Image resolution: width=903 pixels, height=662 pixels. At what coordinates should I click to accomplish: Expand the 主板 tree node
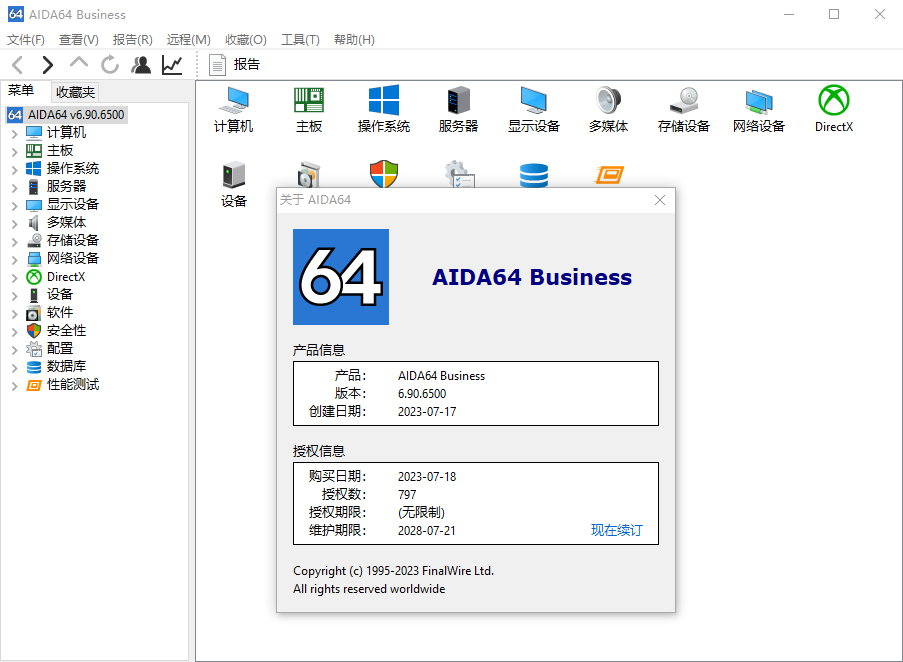pyautogui.click(x=15, y=151)
